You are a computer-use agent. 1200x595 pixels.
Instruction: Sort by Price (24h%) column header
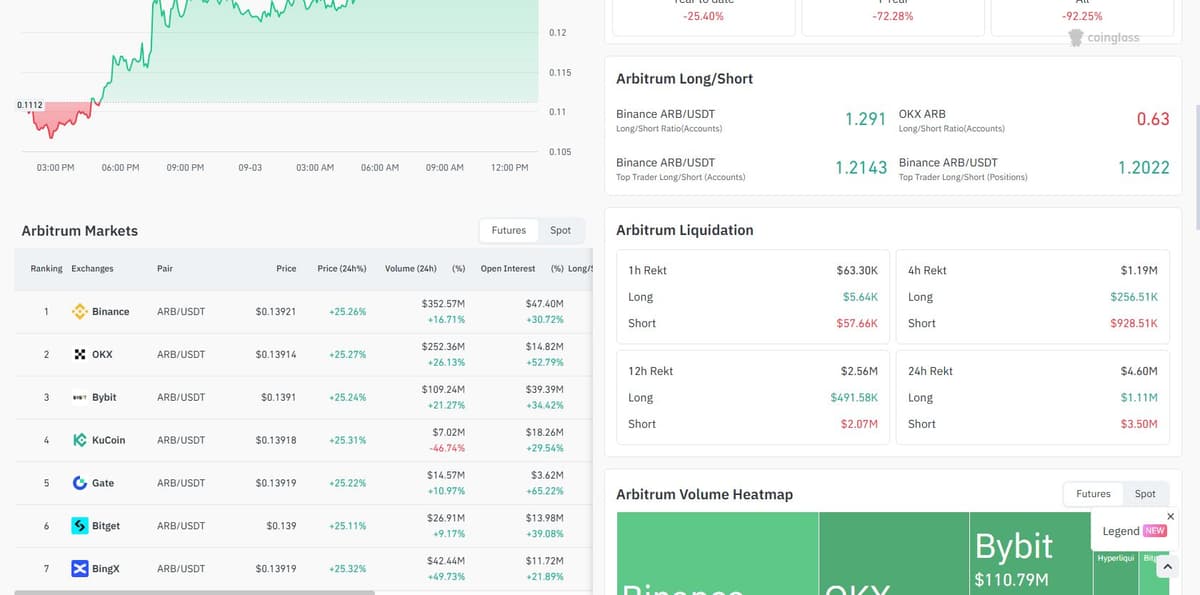pyautogui.click(x=342, y=269)
